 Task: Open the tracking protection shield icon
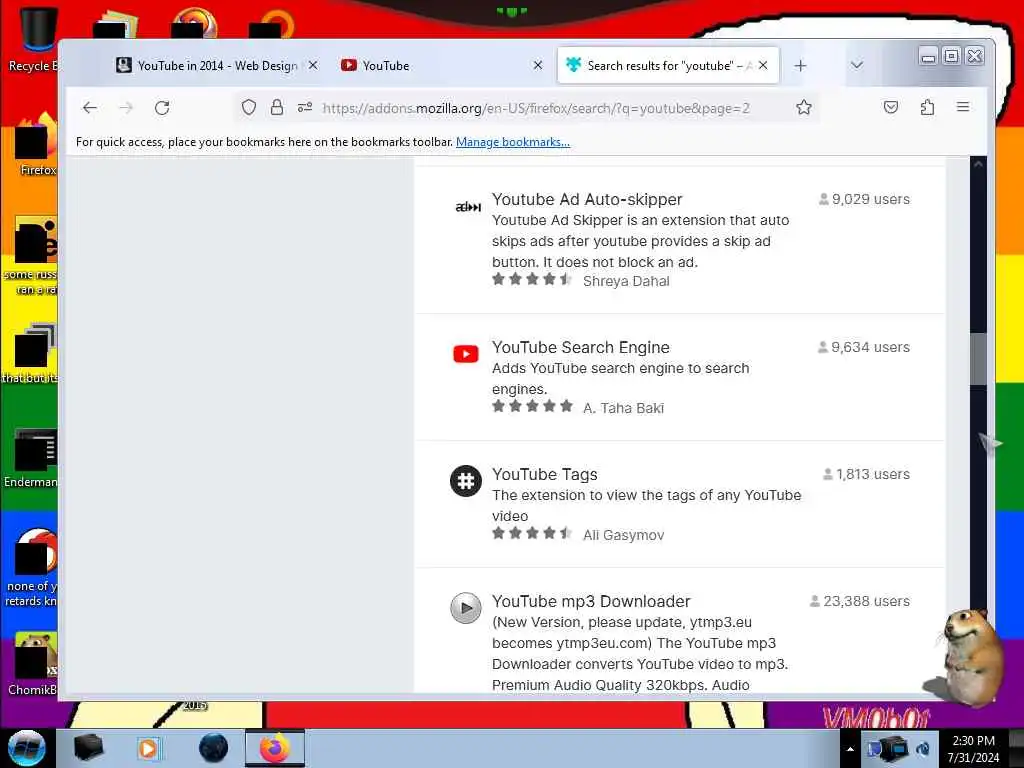pyautogui.click(x=249, y=108)
